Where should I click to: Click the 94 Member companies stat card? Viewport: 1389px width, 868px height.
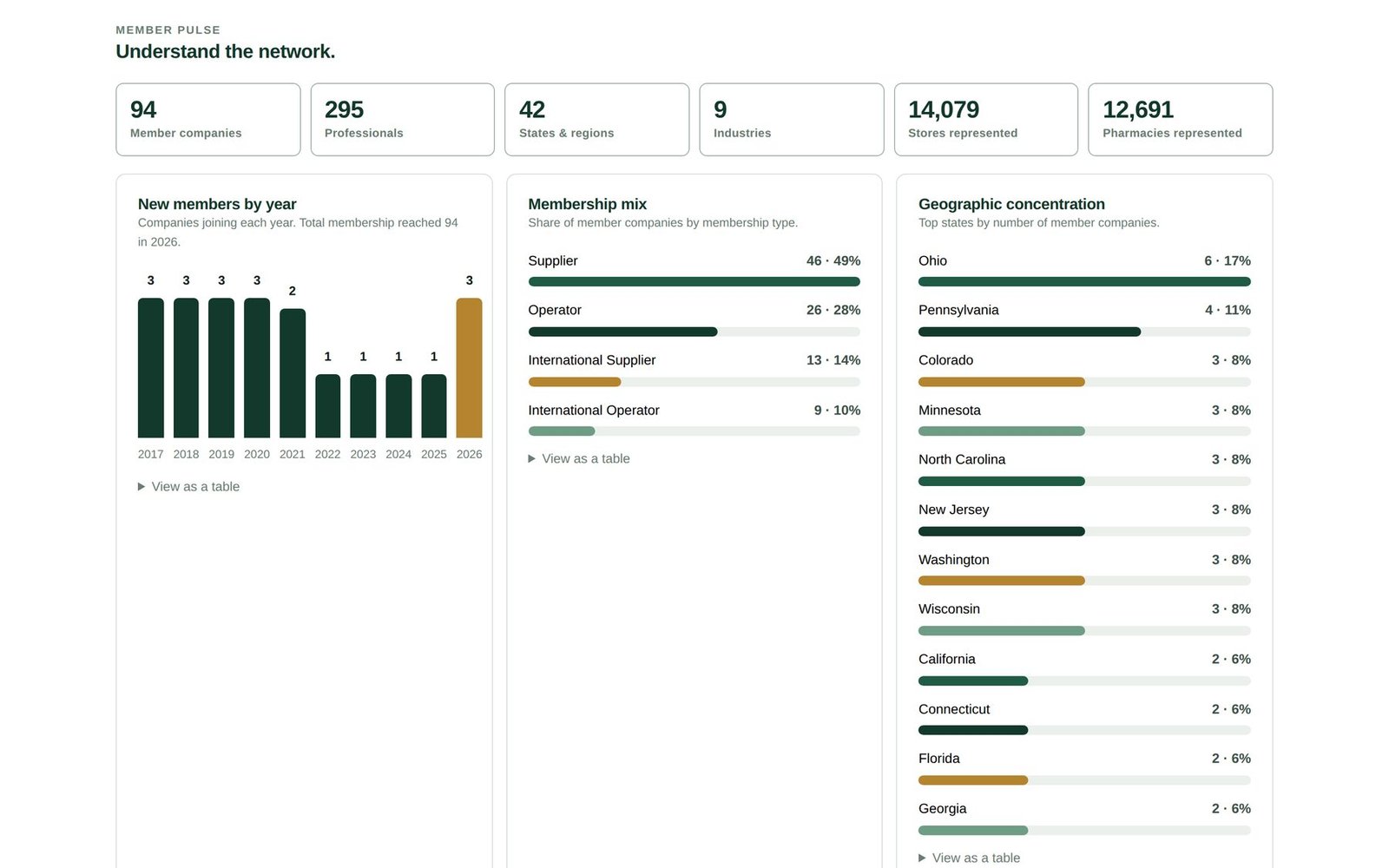point(208,120)
